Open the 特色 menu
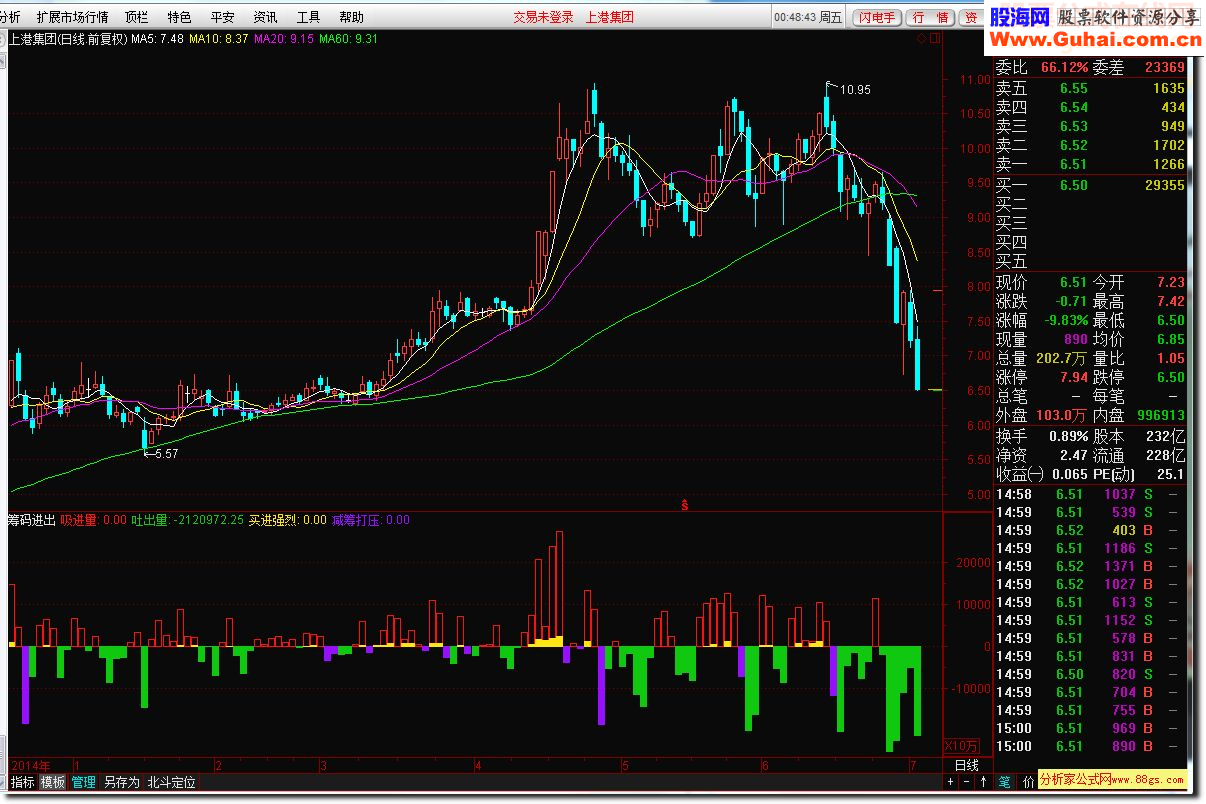This screenshot has height=804, width=1206. click(x=179, y=17)
